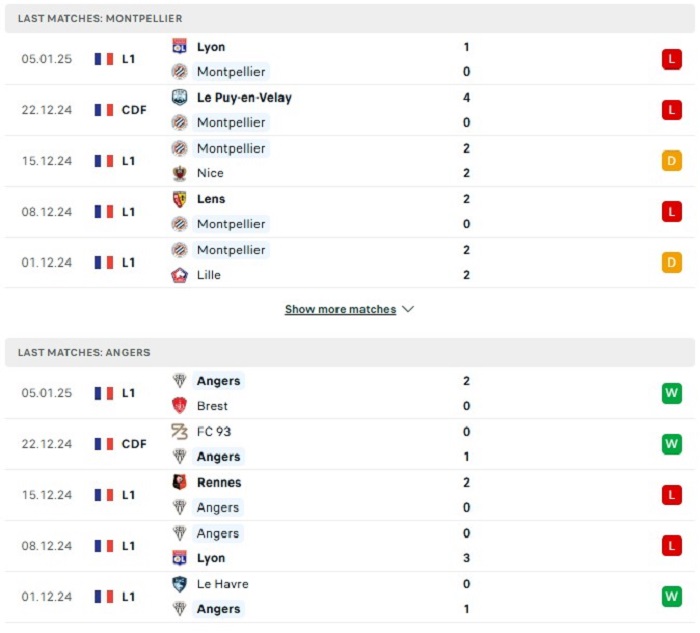This screenshot has width=700, height=633.
Task: Select the Last Matches: Montpellier header
Action: click(x=350, y=18)
